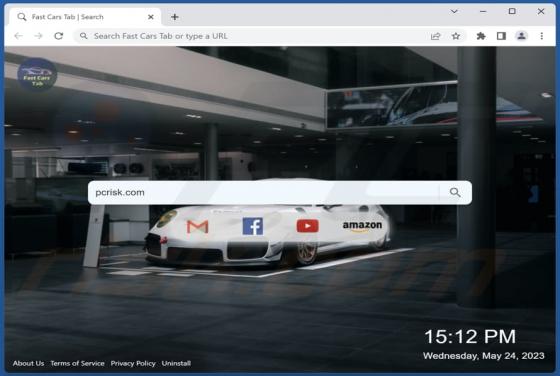Image resolution: width=560 pixels, height=376 pixels.
Task: Close the Fast Cars Tab browser tab
Action: point(151,17)
